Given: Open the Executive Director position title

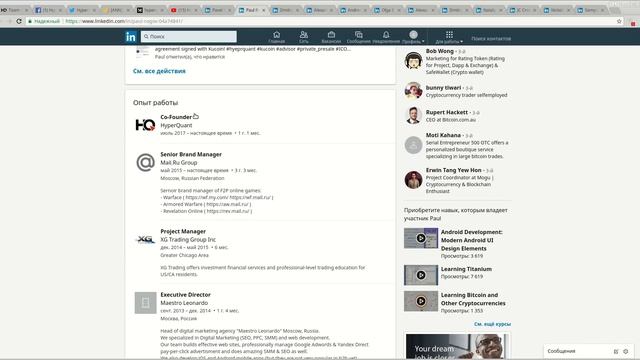Looking at the screenshot, I should [185, 294].
